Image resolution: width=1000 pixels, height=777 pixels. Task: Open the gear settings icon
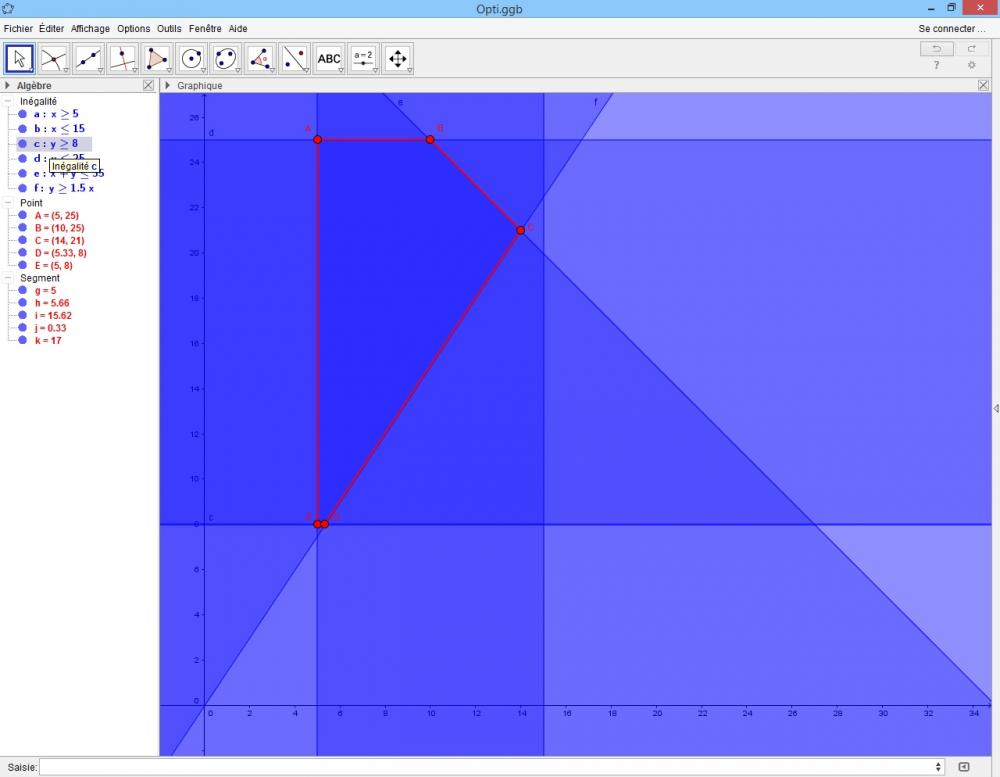point(971,65)
